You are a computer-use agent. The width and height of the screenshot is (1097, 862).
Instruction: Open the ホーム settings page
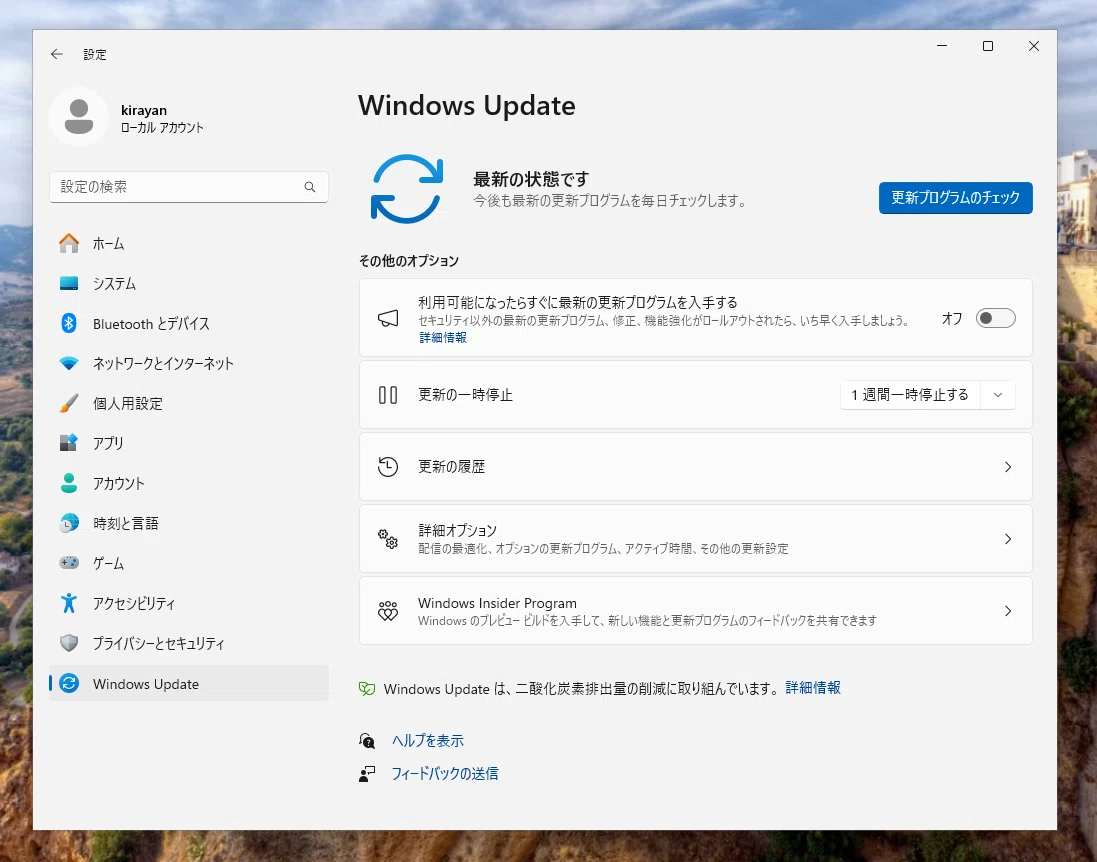coord(189,243)
